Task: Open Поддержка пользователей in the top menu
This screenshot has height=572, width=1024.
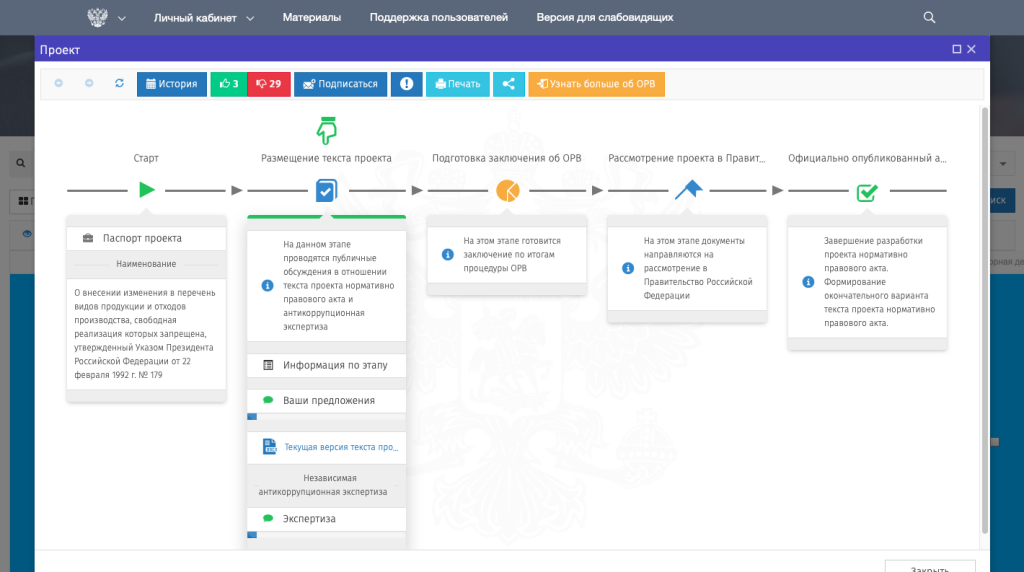Action: 438,18
